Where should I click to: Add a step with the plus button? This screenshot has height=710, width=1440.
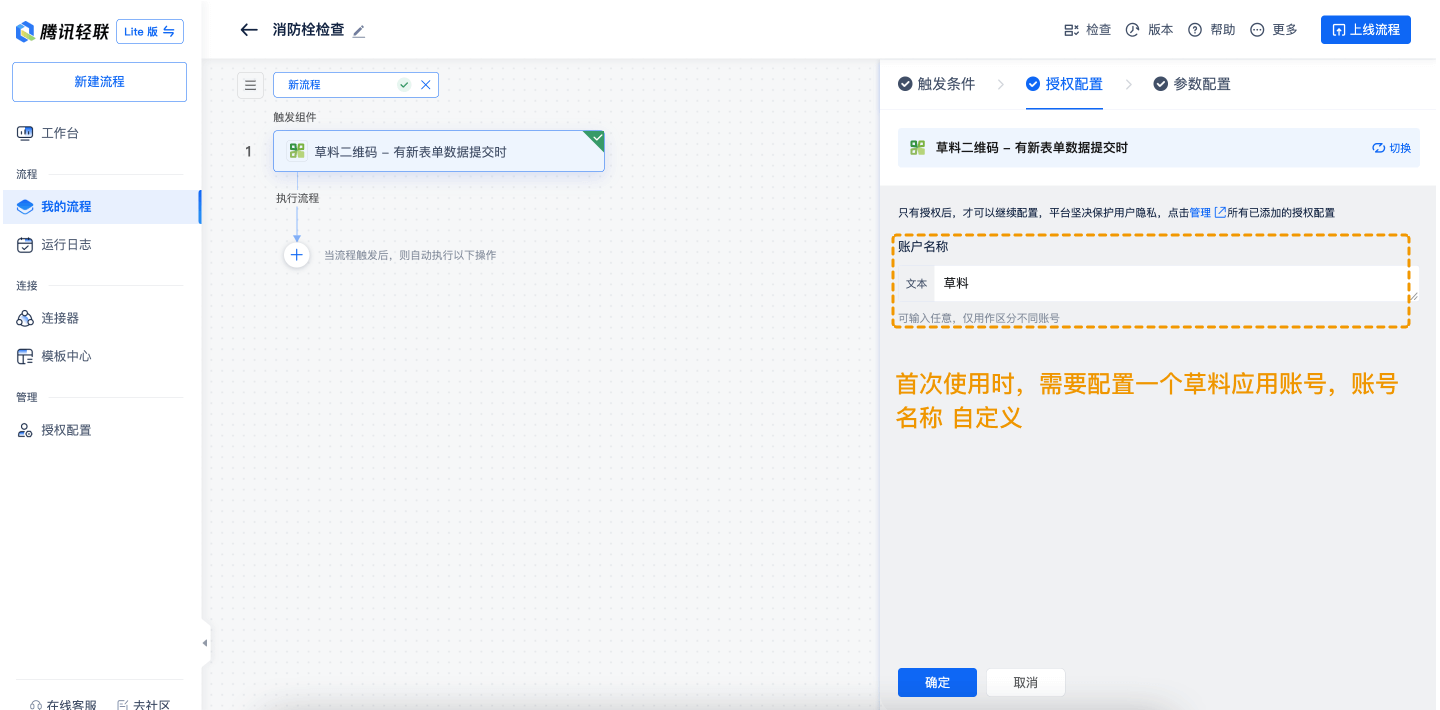coord(296,255)
